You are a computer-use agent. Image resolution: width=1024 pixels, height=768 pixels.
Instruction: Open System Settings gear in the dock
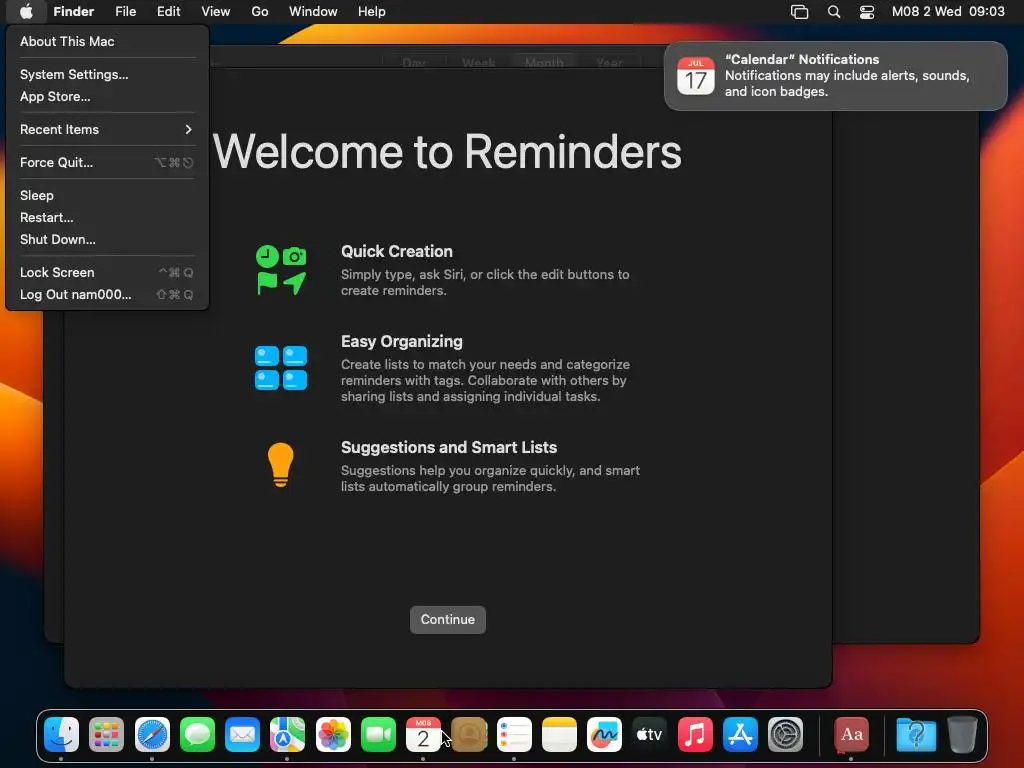(x=786, y=735)
